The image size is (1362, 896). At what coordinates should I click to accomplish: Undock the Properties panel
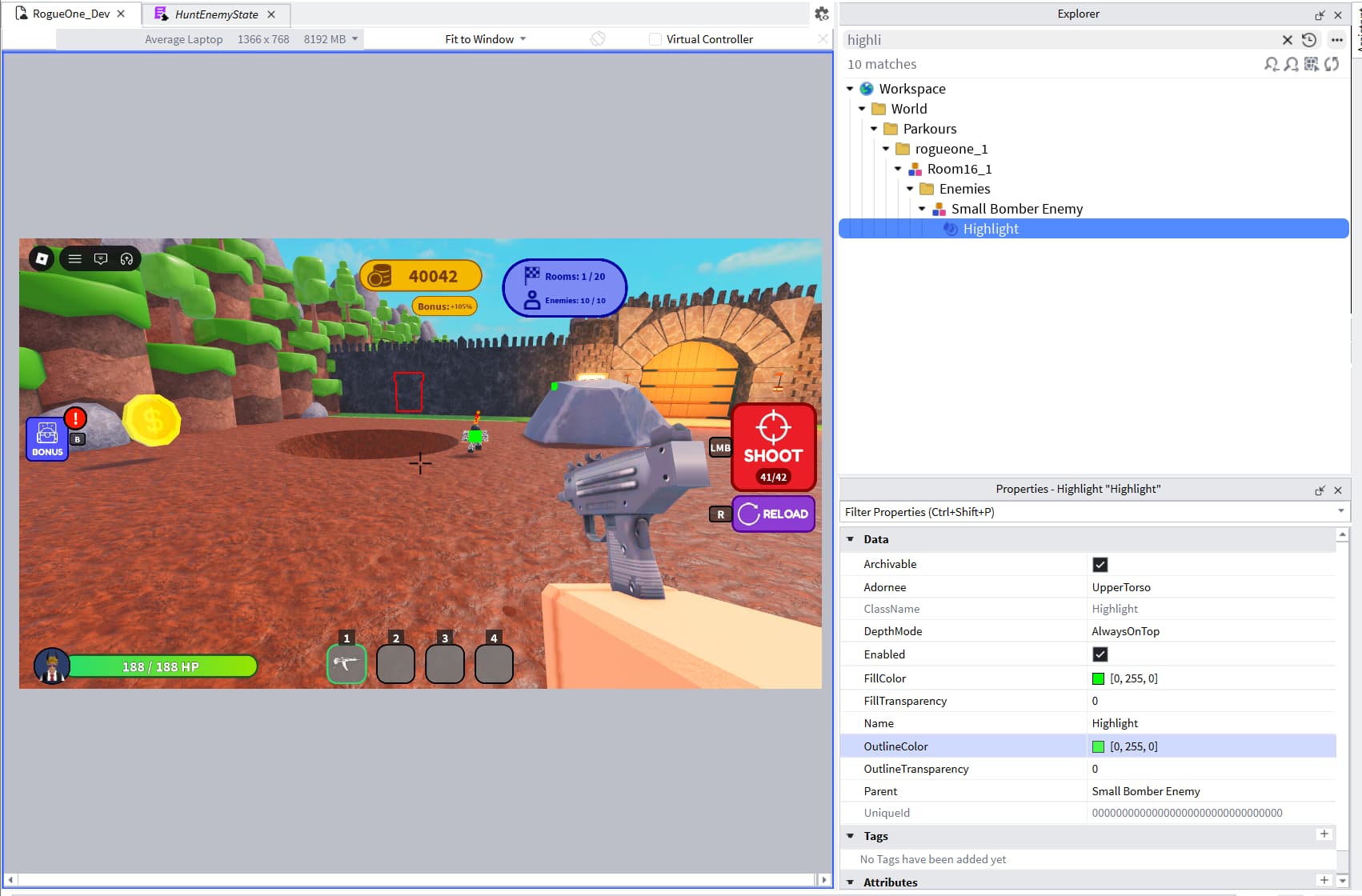click(x=1320, y=490)
